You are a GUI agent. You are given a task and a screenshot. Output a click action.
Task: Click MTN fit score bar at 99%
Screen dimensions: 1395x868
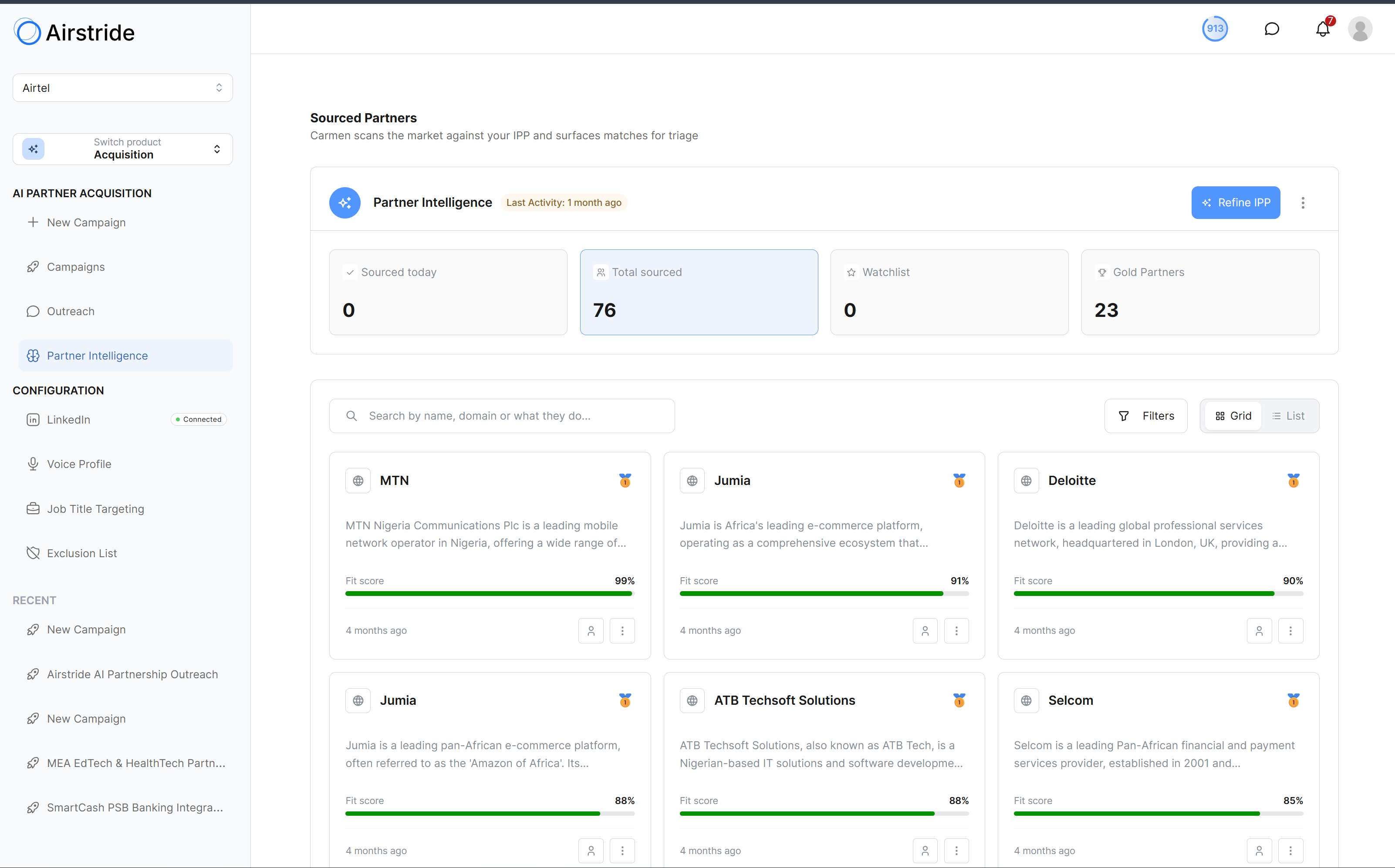[490, 594]
